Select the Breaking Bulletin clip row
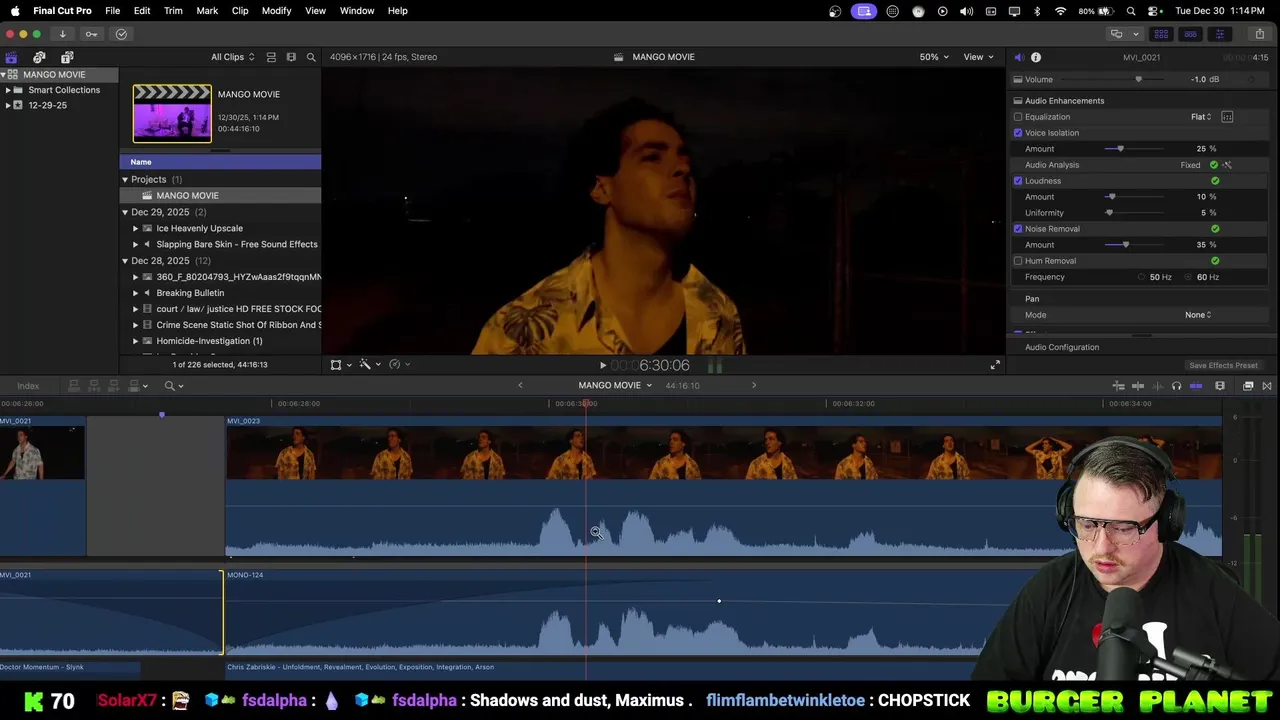1280x720 pixels. tap(220, 293)
